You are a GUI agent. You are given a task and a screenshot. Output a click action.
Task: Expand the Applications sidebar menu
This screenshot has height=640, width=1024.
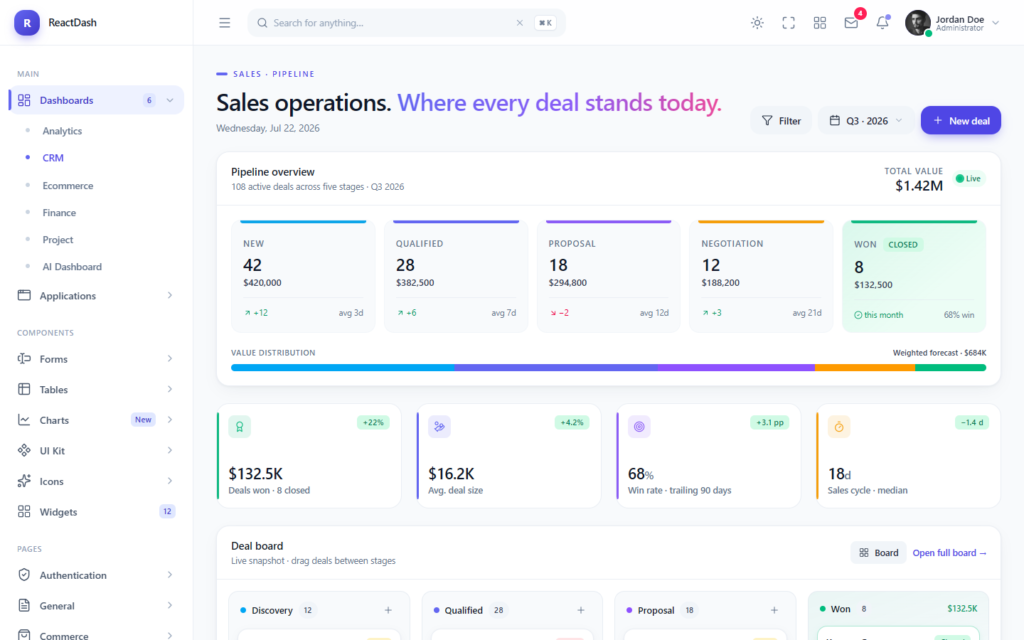click(x=97, y=295)
